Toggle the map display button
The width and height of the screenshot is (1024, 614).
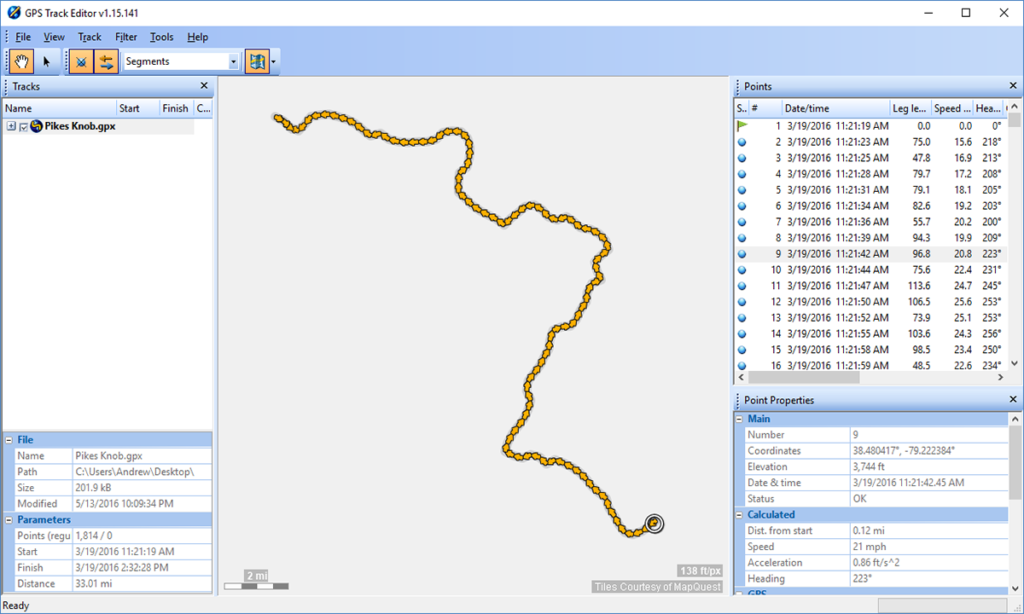pos(257,61)
